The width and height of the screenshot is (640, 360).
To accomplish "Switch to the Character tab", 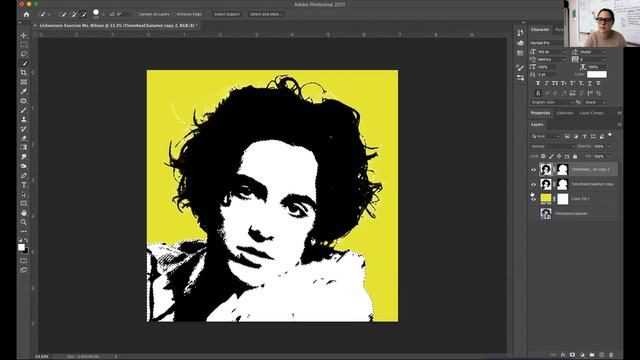I will point(540,29).
